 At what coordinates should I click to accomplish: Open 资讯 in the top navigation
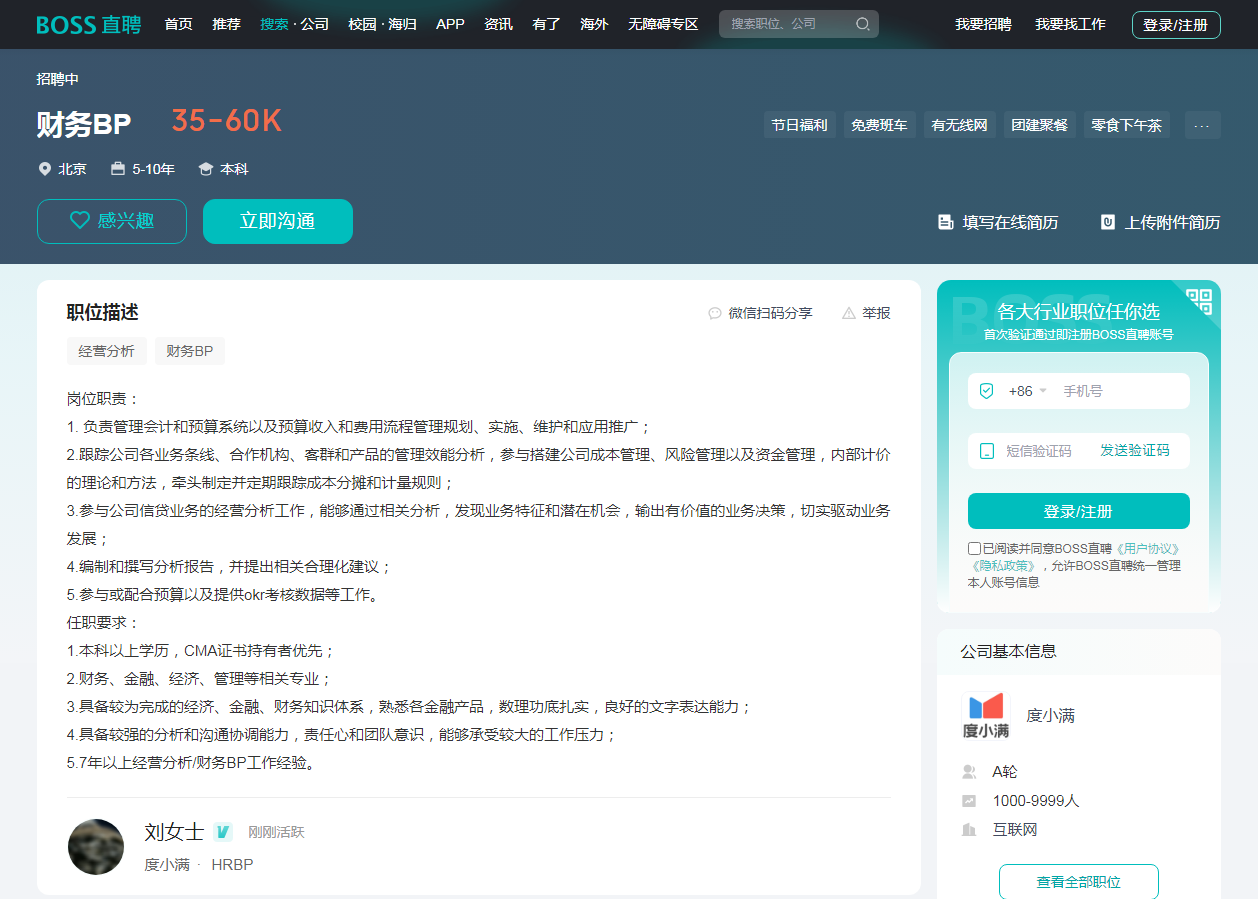point(498,24)
